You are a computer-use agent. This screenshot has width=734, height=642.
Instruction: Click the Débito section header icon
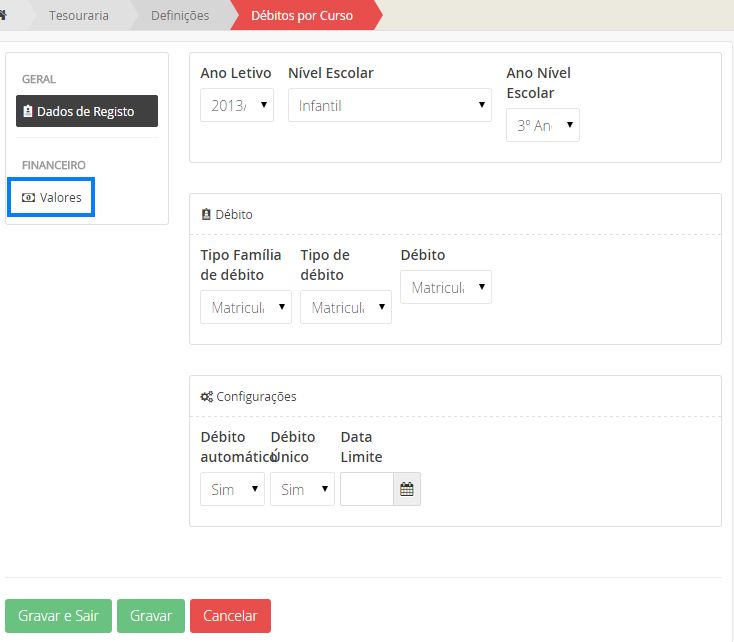click(x=206, y=215)
